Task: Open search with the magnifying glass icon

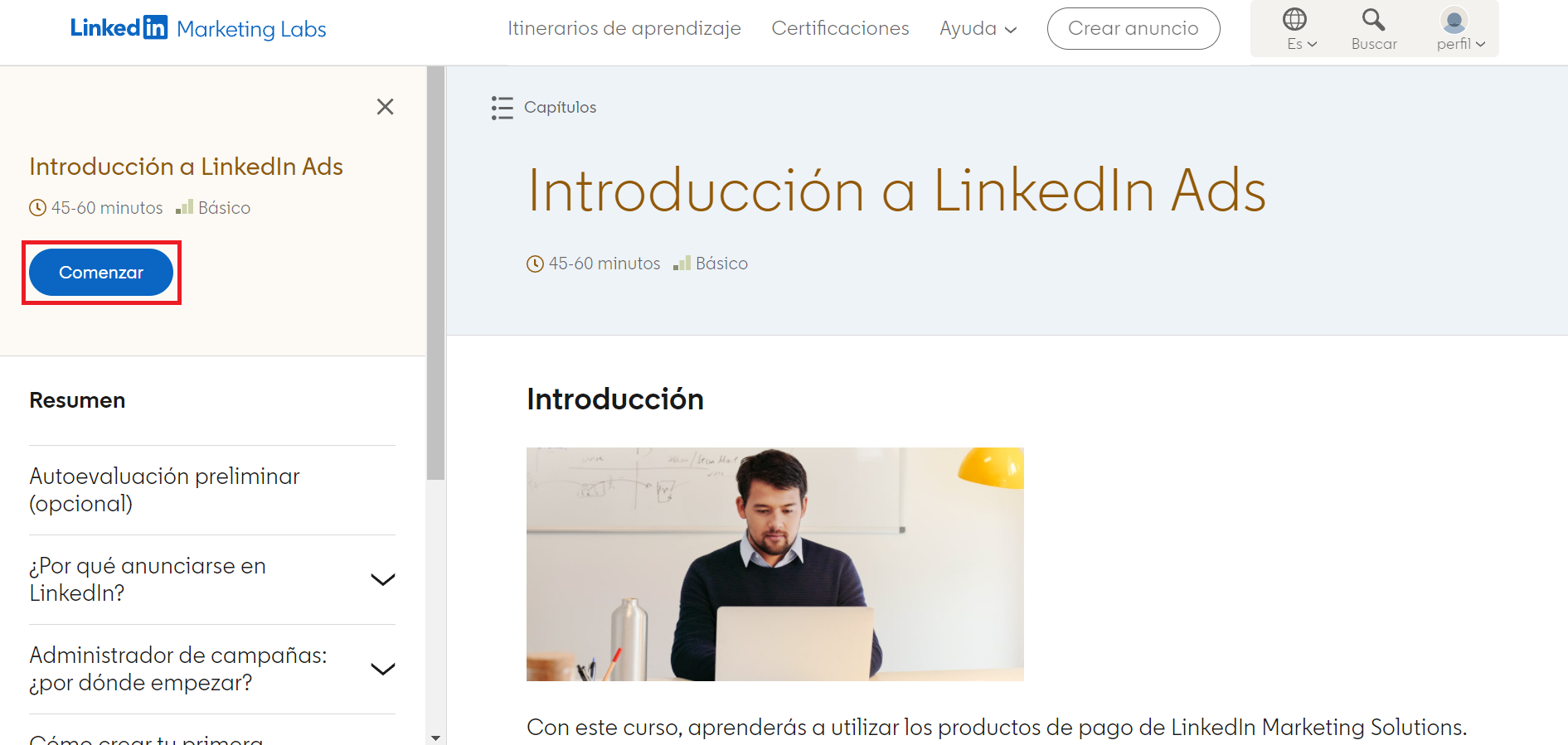Action: [1373, 19]
